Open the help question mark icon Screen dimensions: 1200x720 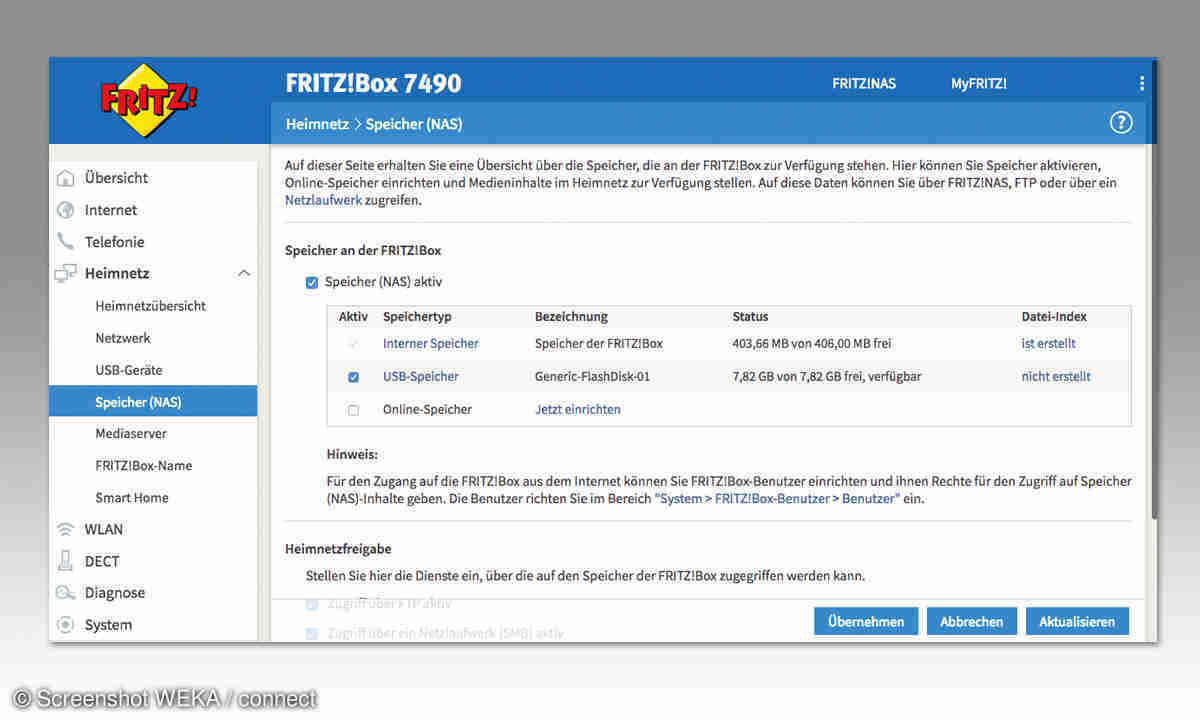(x=1121, y=123)
